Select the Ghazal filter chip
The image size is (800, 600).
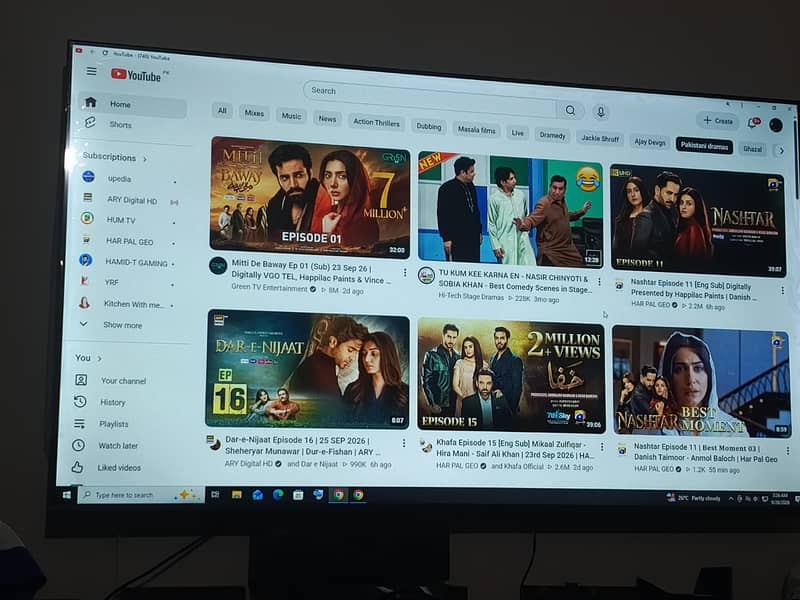coord(753,149)
